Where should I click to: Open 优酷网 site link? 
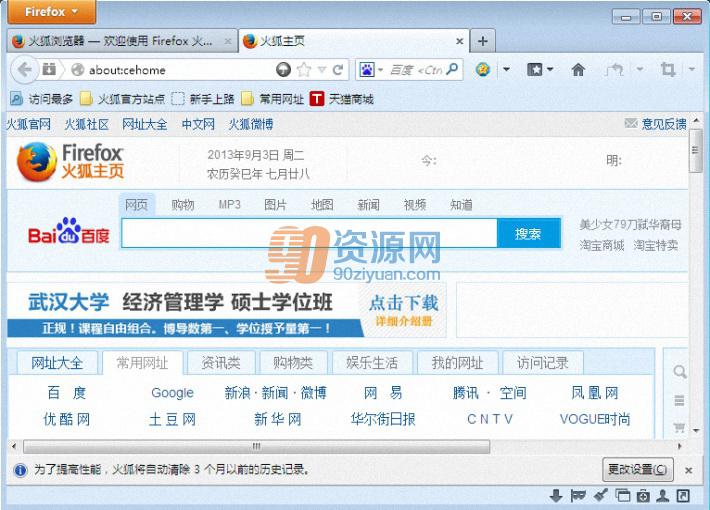(67, 419)
